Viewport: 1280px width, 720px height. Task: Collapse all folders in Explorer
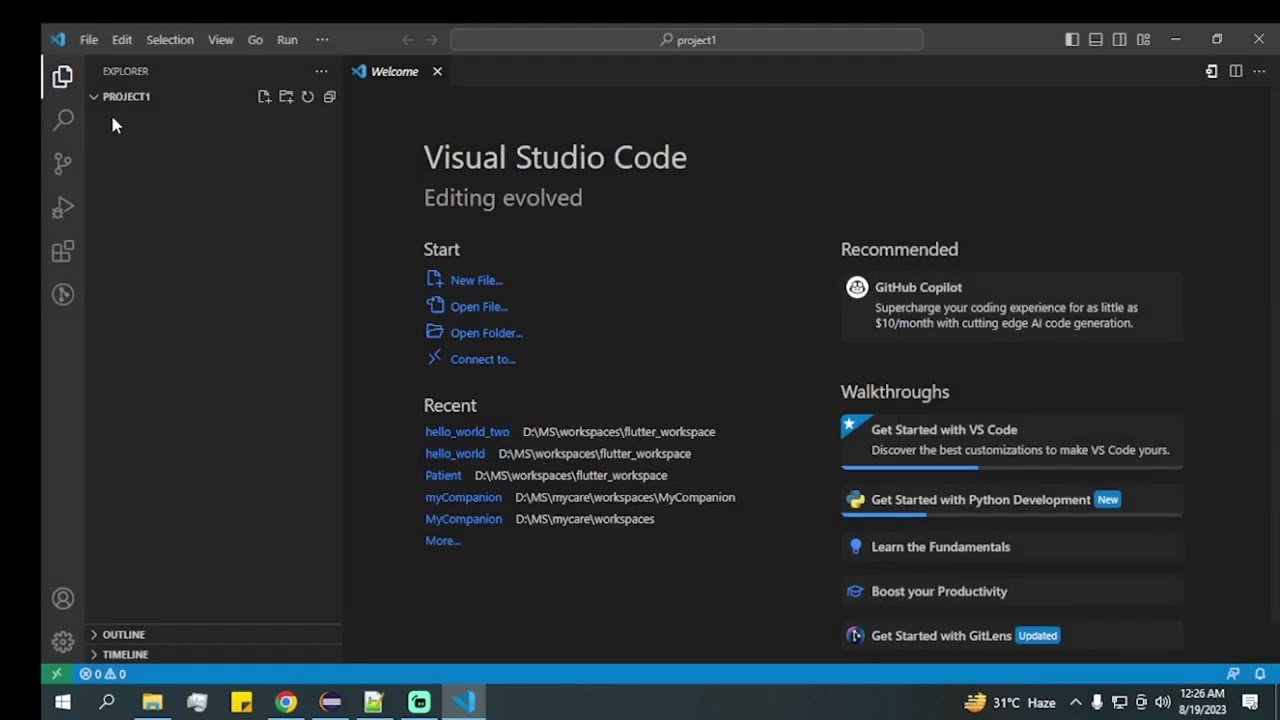[330, 97]
